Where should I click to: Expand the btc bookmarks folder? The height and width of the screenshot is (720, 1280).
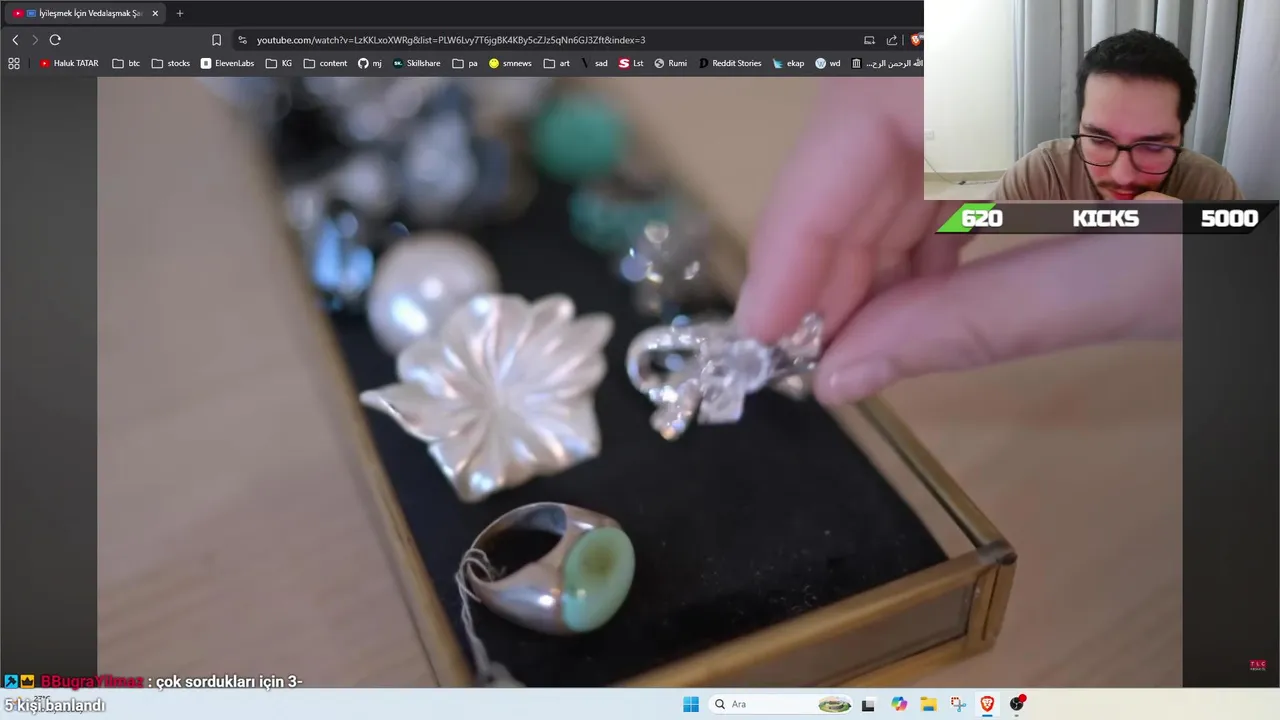click(126, 63)
